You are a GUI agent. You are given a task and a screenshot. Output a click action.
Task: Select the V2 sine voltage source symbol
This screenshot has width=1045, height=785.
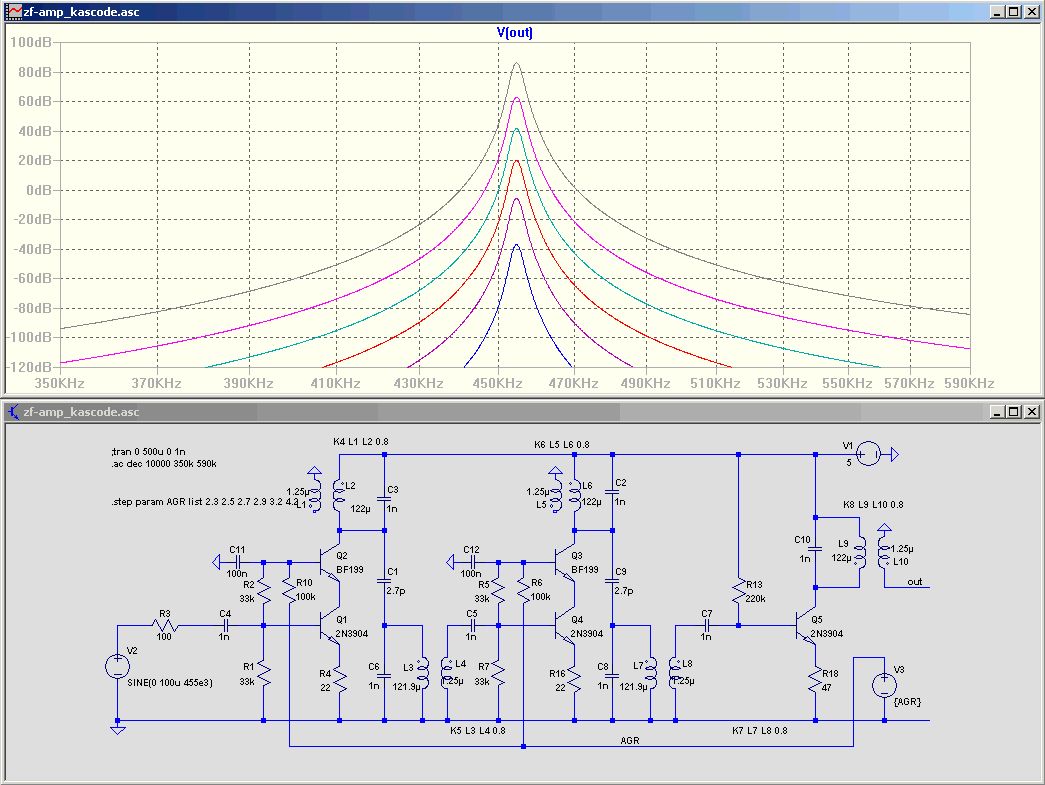pos(117,667)
